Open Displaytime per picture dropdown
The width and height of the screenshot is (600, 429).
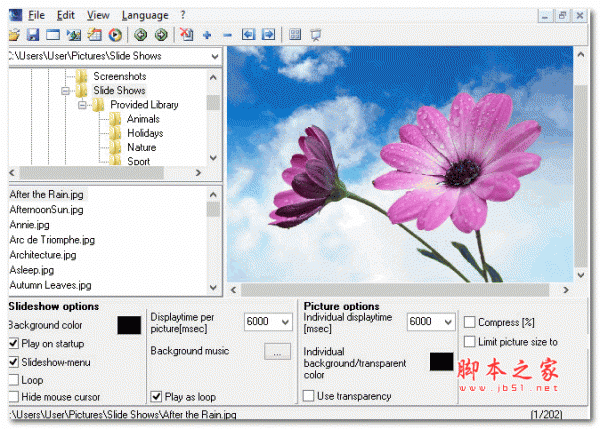285,322
